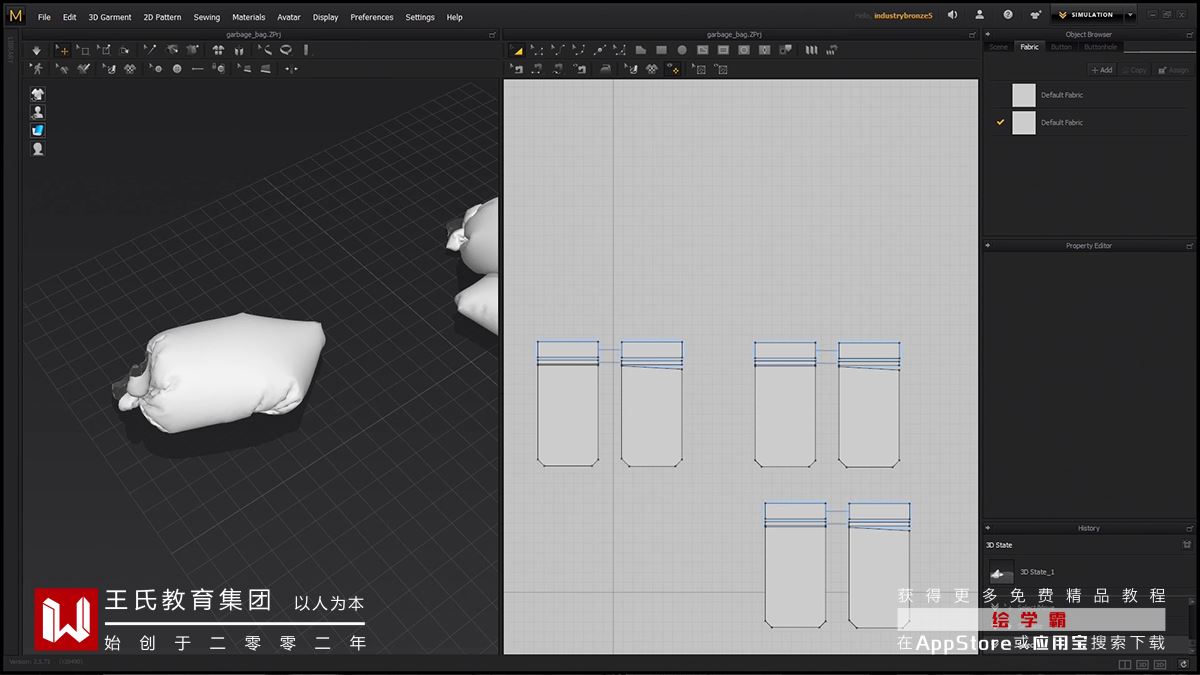
Task: Toggle avatar display icon in 3D view
Action: click(x=38, y=112)
